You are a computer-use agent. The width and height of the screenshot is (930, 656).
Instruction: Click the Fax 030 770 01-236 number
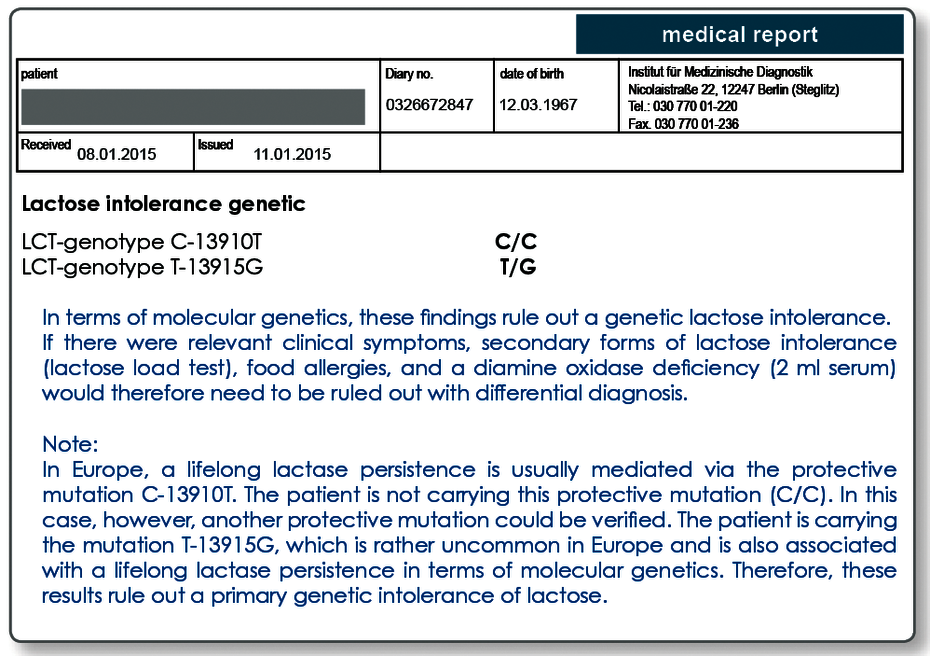click(x=683, y=124)
